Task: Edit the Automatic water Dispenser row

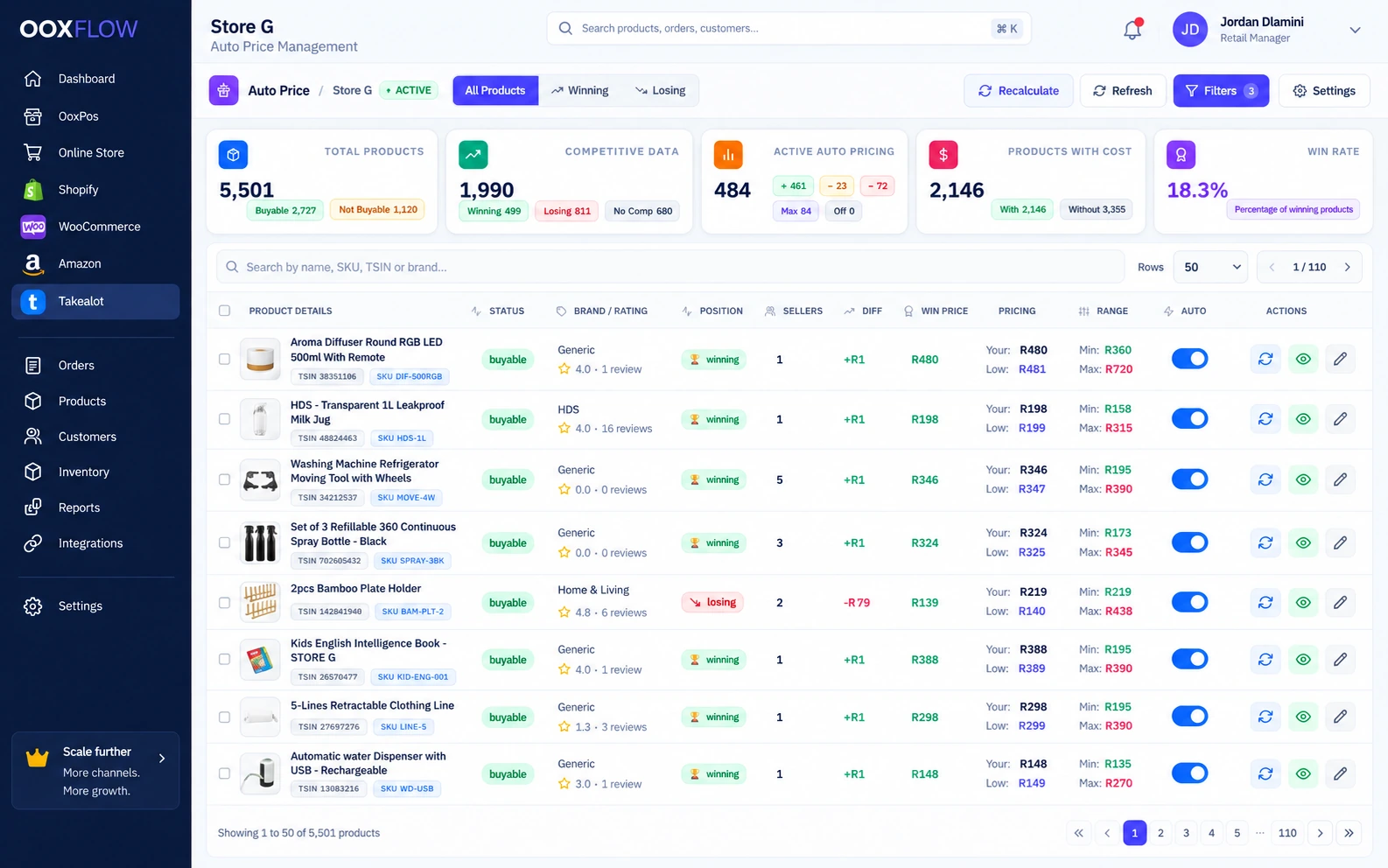Action: tap(1340, 773)
